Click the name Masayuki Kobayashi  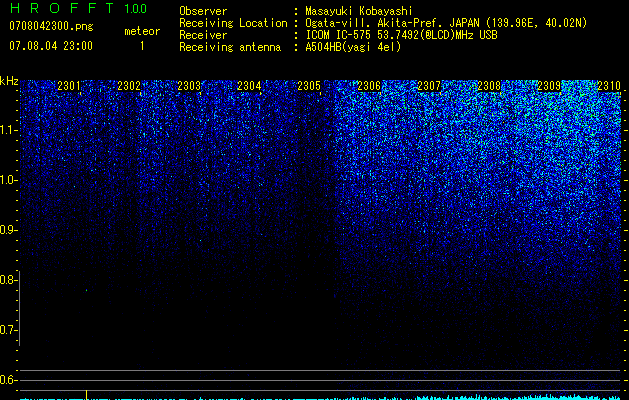pyautogui.click(x=359, y=11)
